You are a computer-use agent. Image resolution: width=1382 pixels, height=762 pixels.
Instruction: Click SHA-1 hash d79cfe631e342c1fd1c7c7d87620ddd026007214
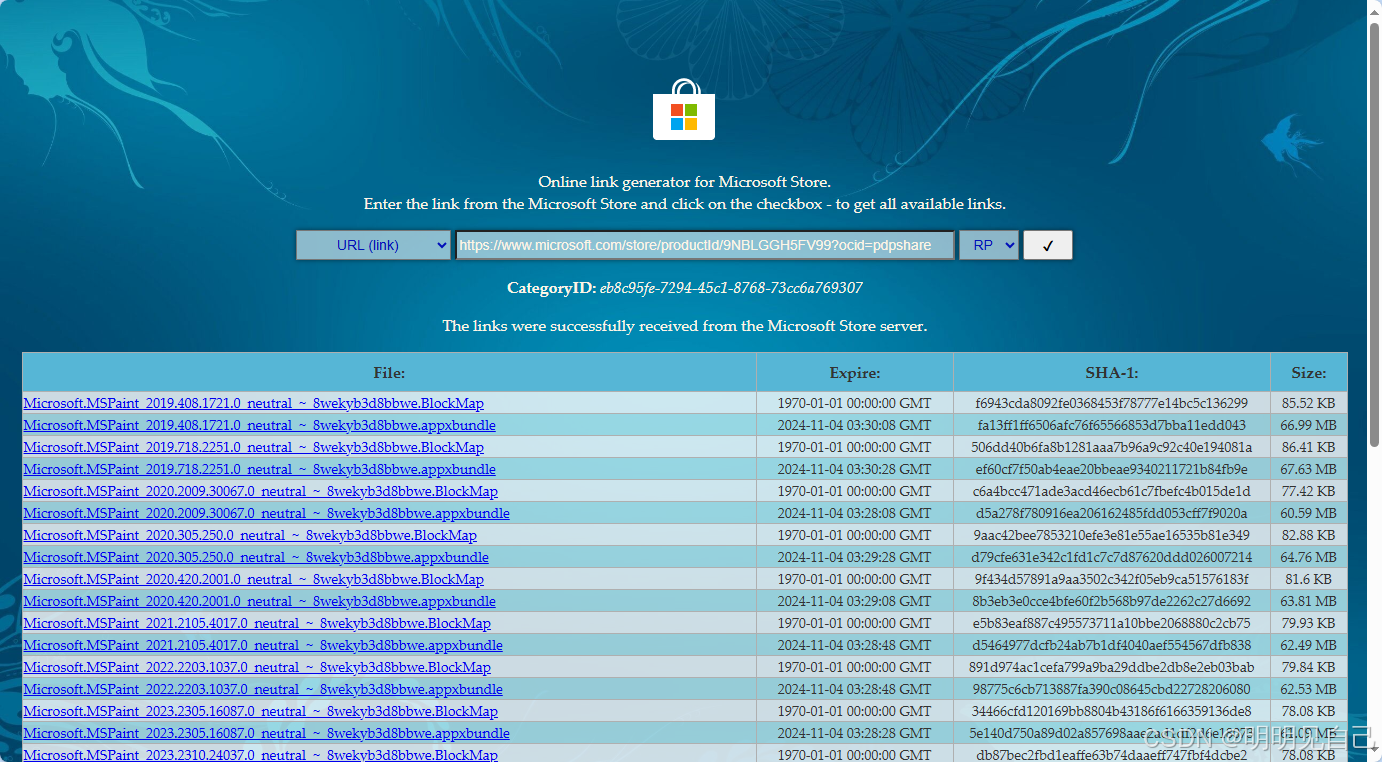point(1112,557)
